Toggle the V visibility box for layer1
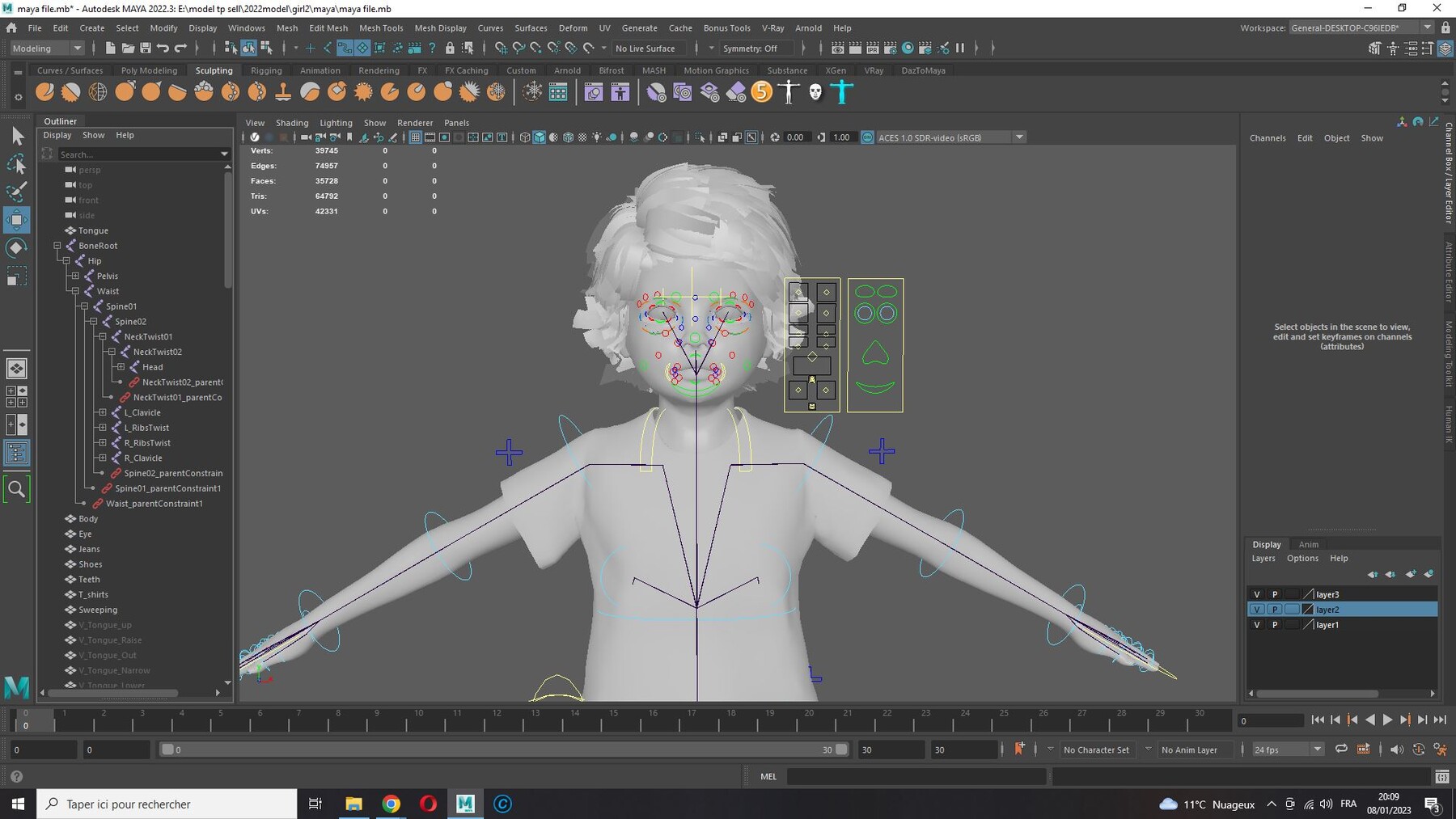 [x=1256, y=625]
